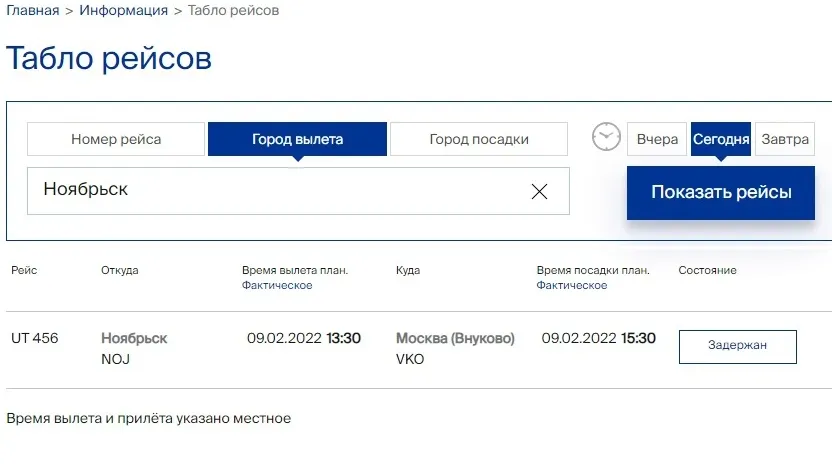Click the clock icon beside the day selector

(x=606, y=137)
